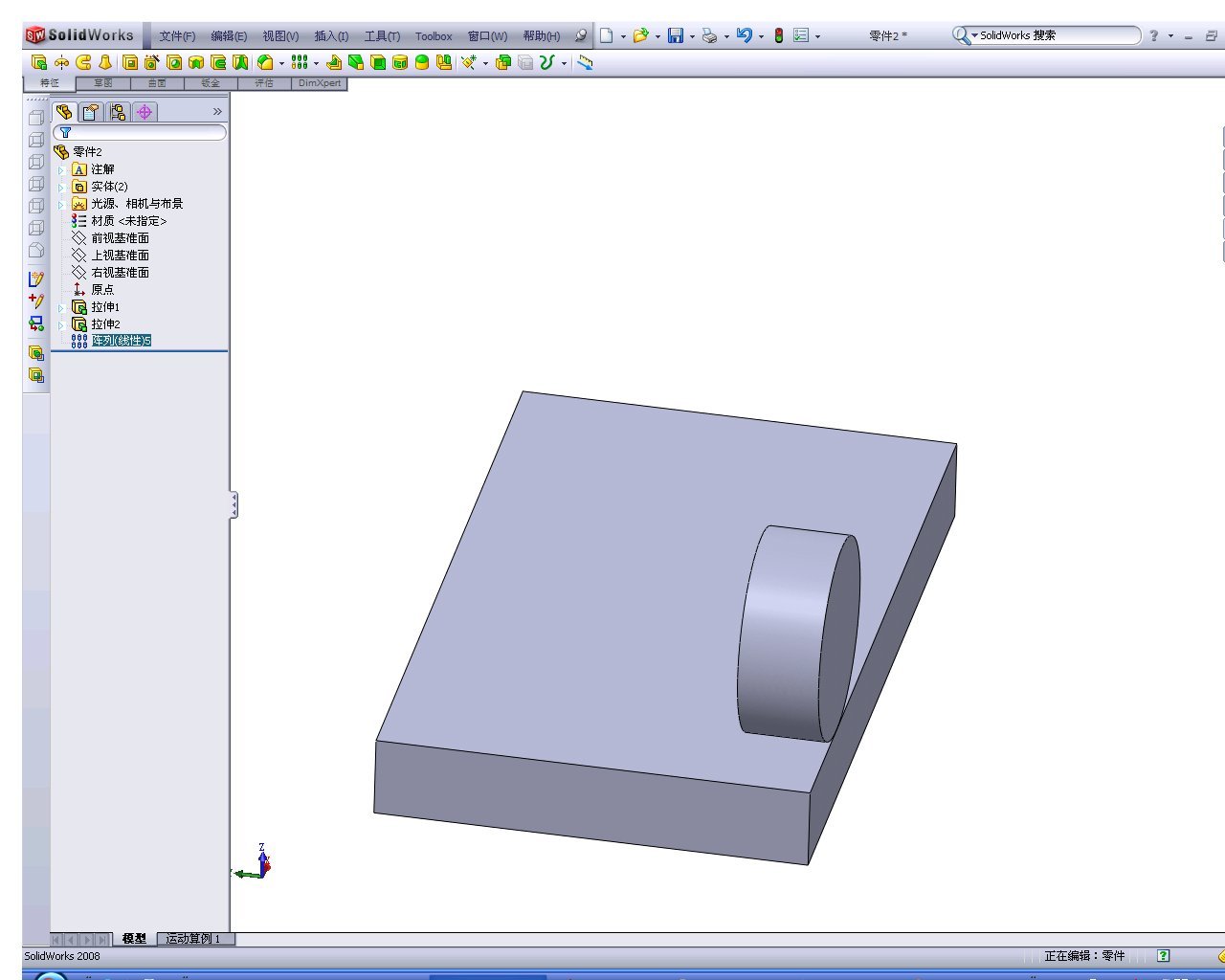The image size is (1225, 980).
Task: Click the measure ruler icon in the toolbar
Action: pos(586,62)
